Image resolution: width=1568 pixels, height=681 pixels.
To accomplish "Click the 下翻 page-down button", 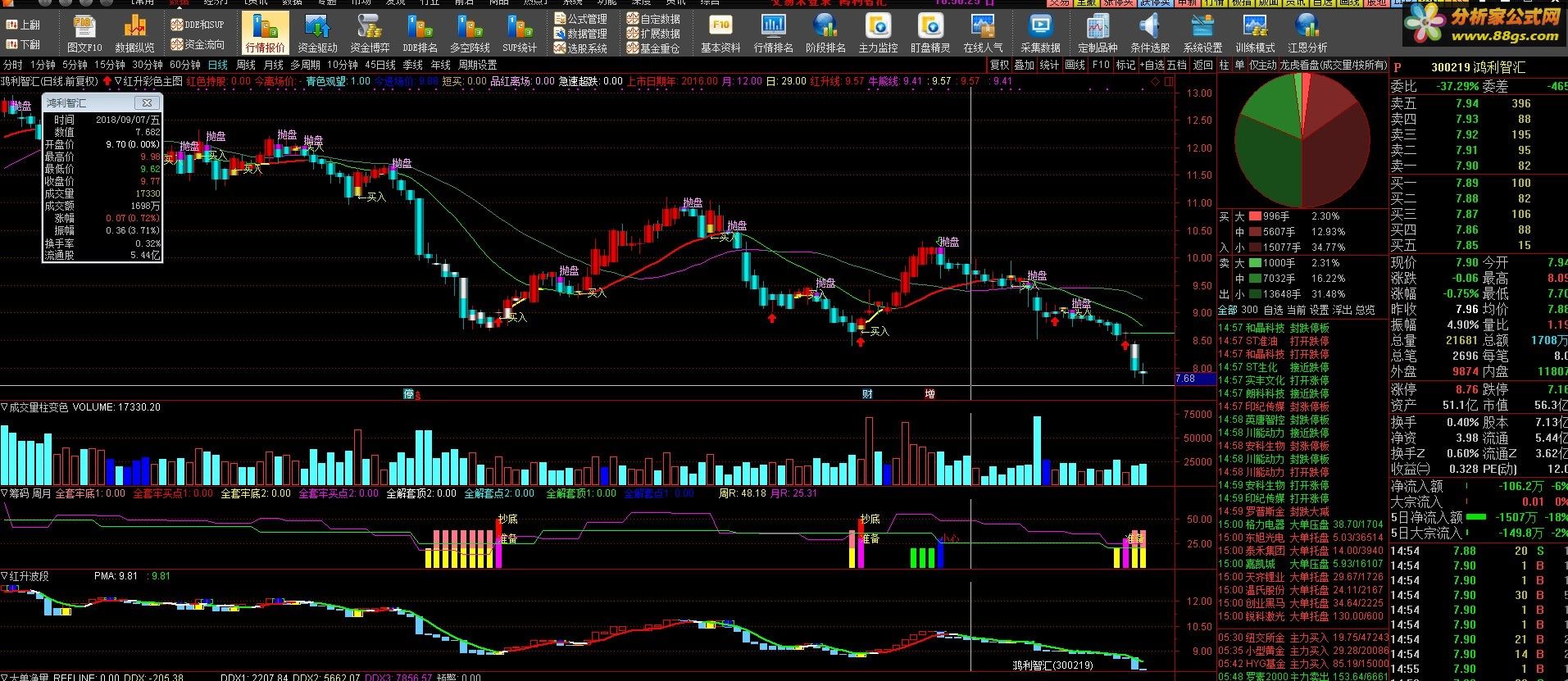I will click(23, 44).
